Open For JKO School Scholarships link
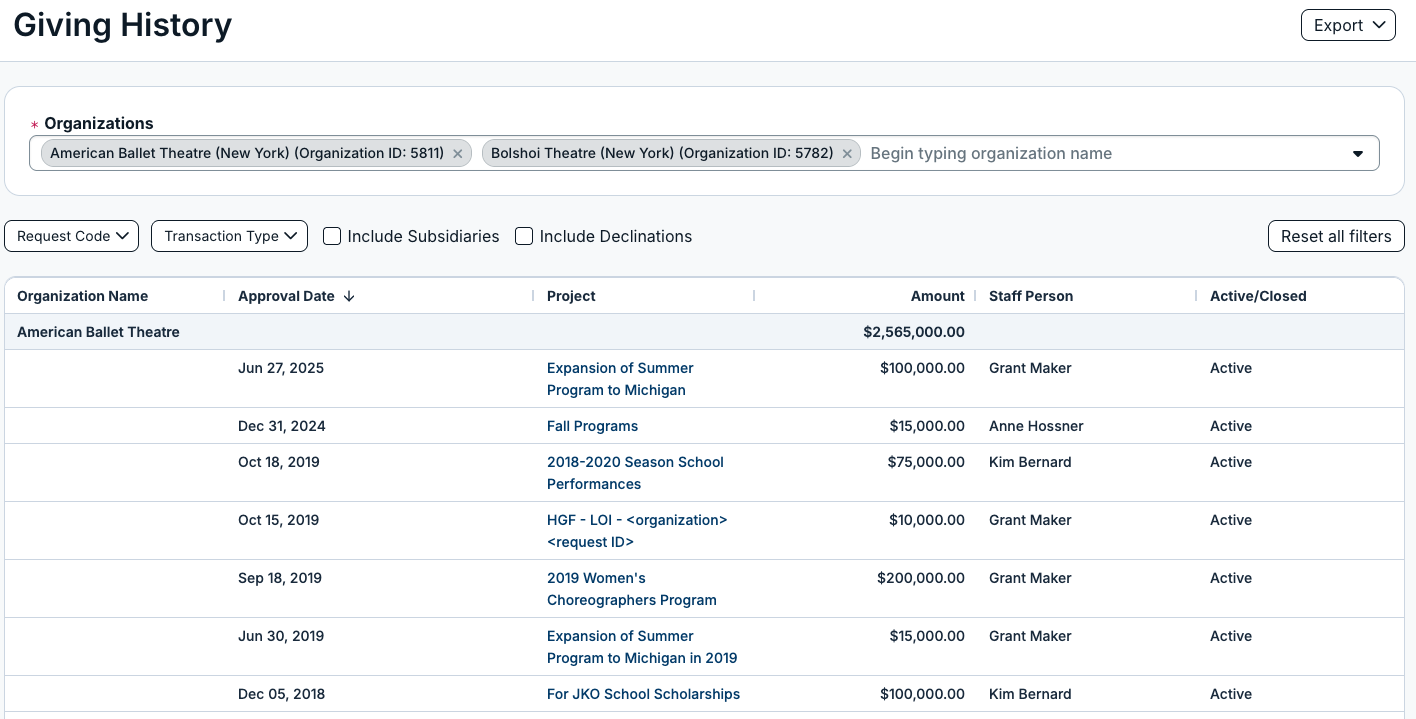The image size is (1416, 719). pyautogui.click(x=644, y=694)
